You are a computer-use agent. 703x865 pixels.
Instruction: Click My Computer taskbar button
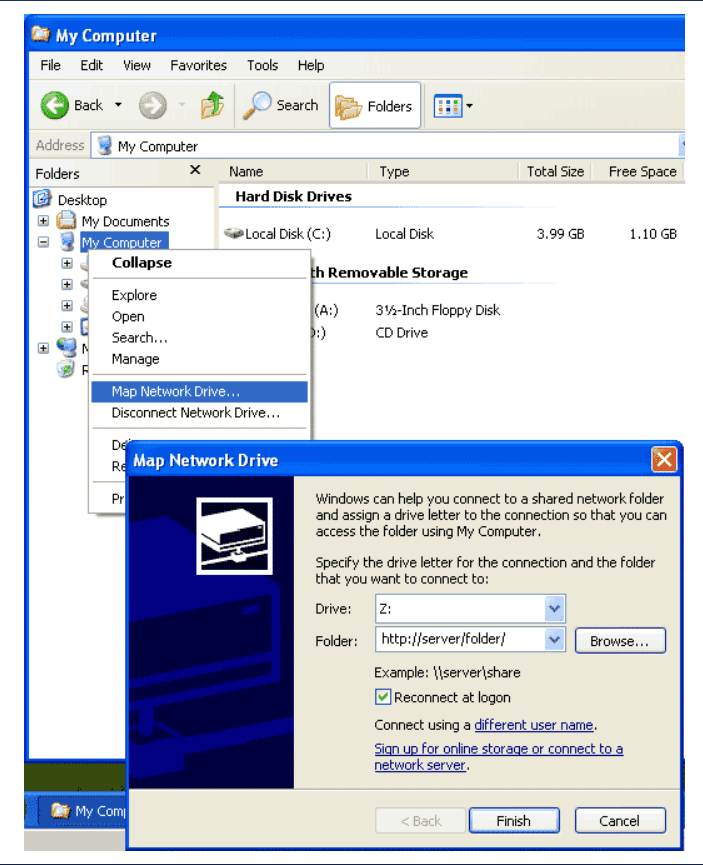[x=83, y=810]
